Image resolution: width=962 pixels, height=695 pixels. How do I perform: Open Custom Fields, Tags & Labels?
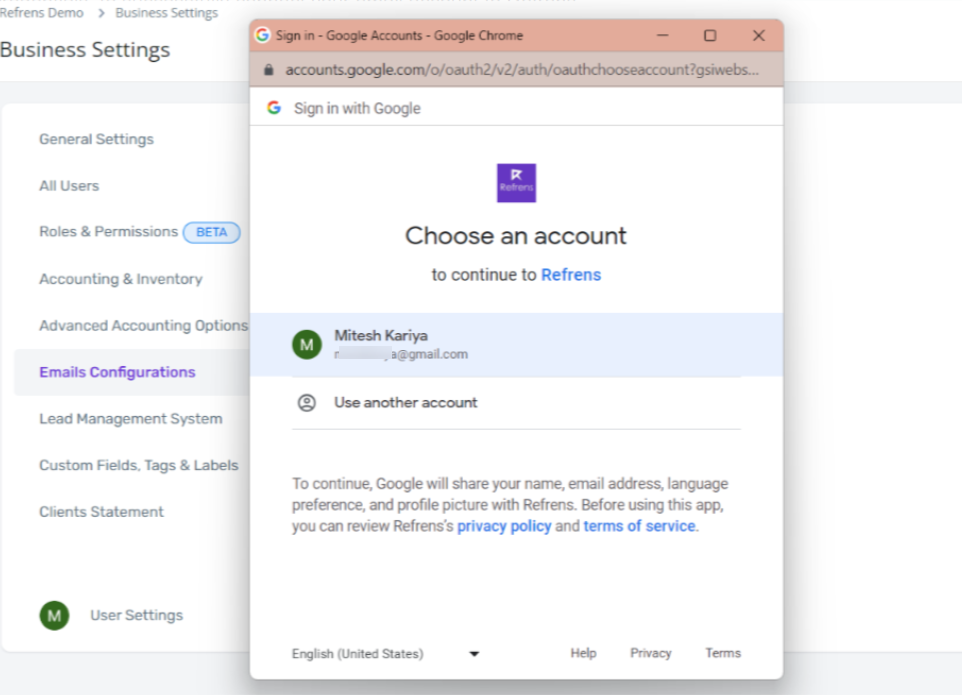click(139, 466)
